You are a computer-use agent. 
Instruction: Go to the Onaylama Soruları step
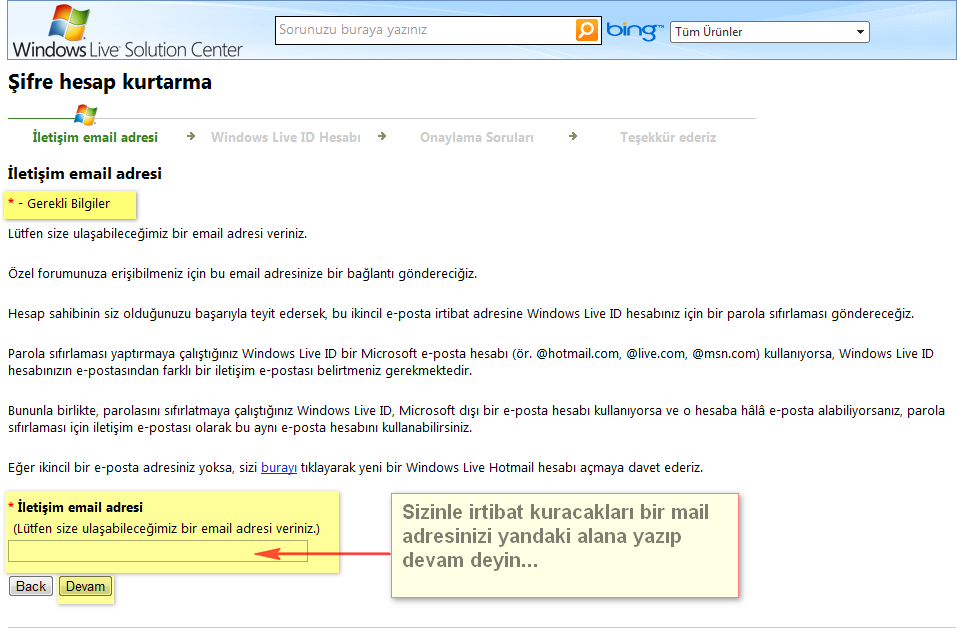click(476, 137)
